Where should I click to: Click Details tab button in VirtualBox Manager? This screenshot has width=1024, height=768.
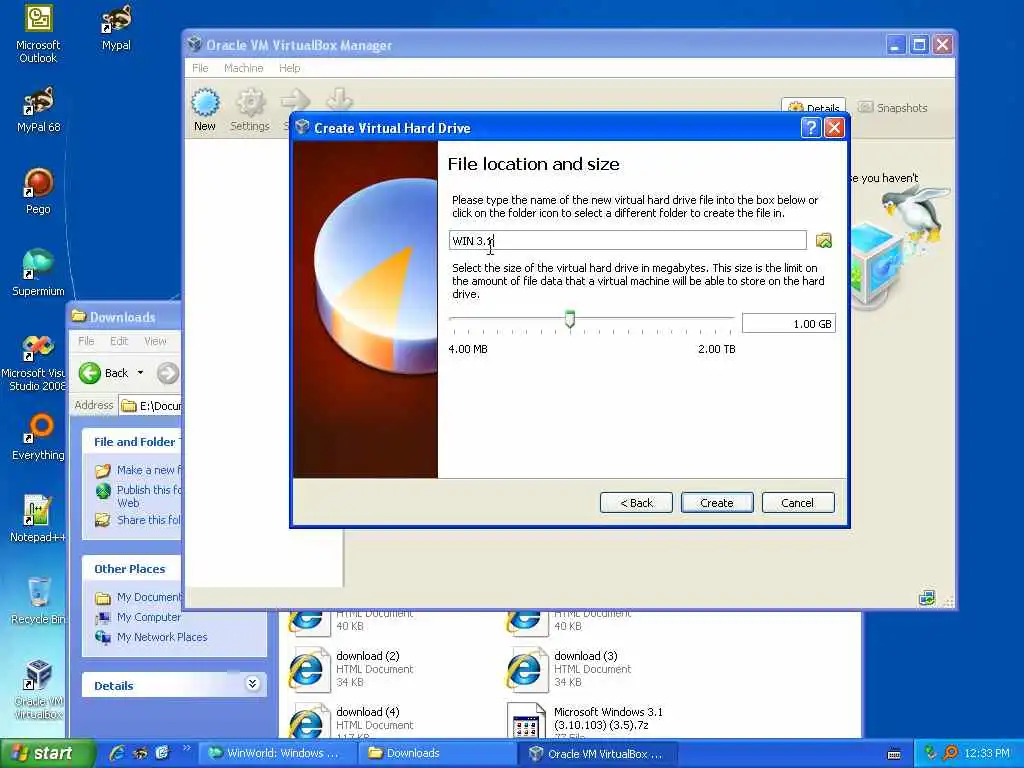(x=814, y=108)
